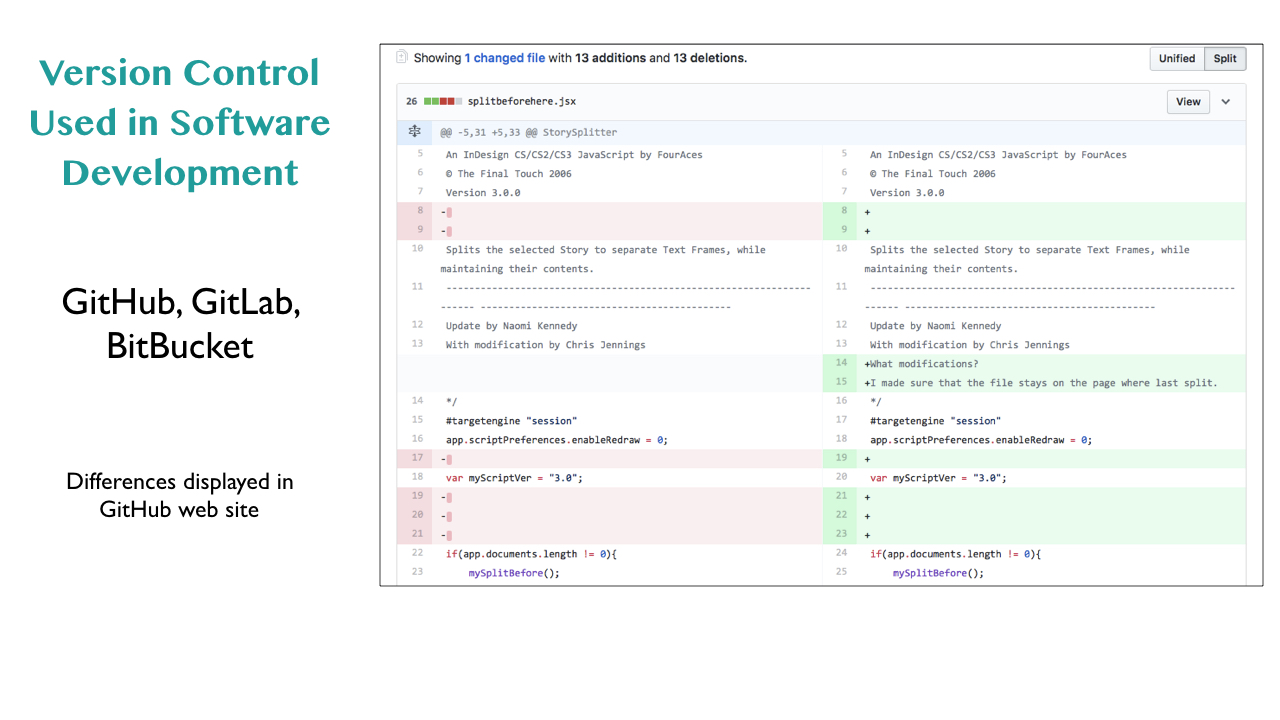Click right 'var myScriptVer = "3.0";' line
The width and height of the screenshot is (1280, 720).
point(938,478)
